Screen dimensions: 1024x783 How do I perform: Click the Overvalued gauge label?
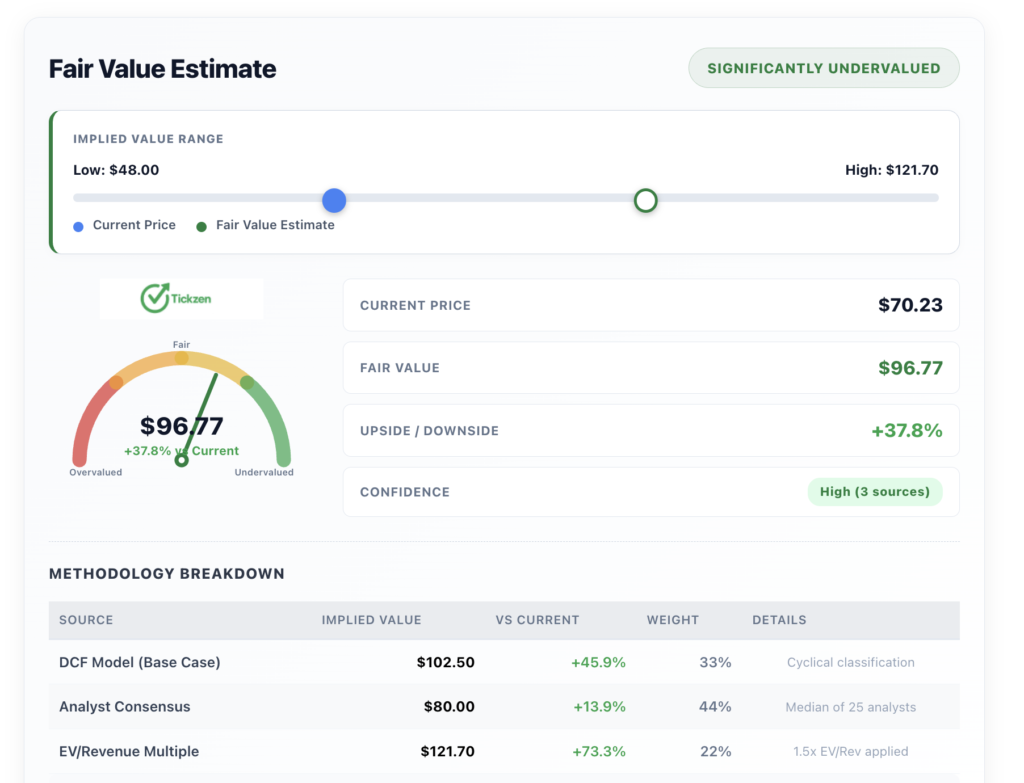click(95, 472)
